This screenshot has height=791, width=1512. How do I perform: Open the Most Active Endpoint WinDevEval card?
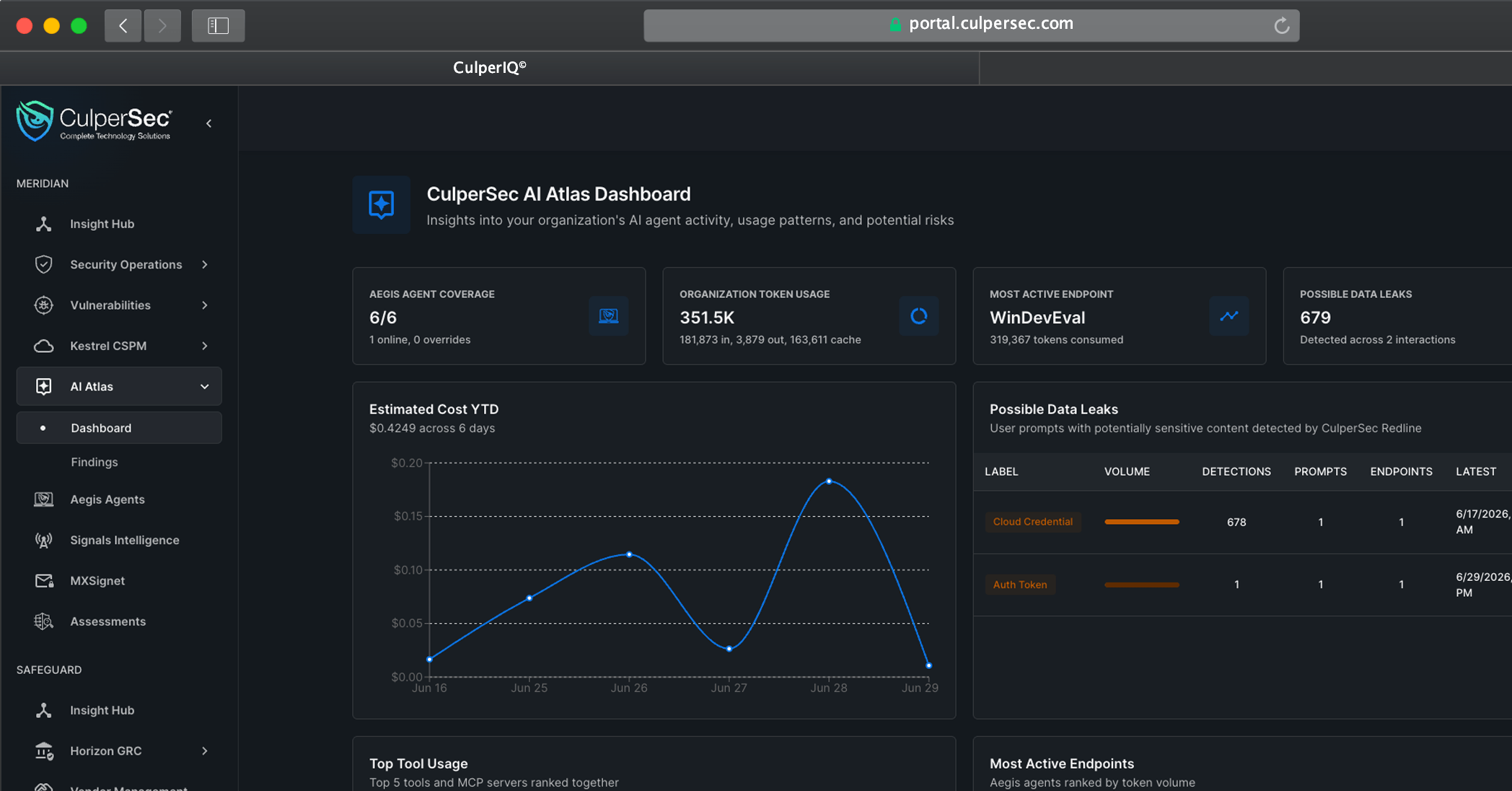coord(1119,316)
